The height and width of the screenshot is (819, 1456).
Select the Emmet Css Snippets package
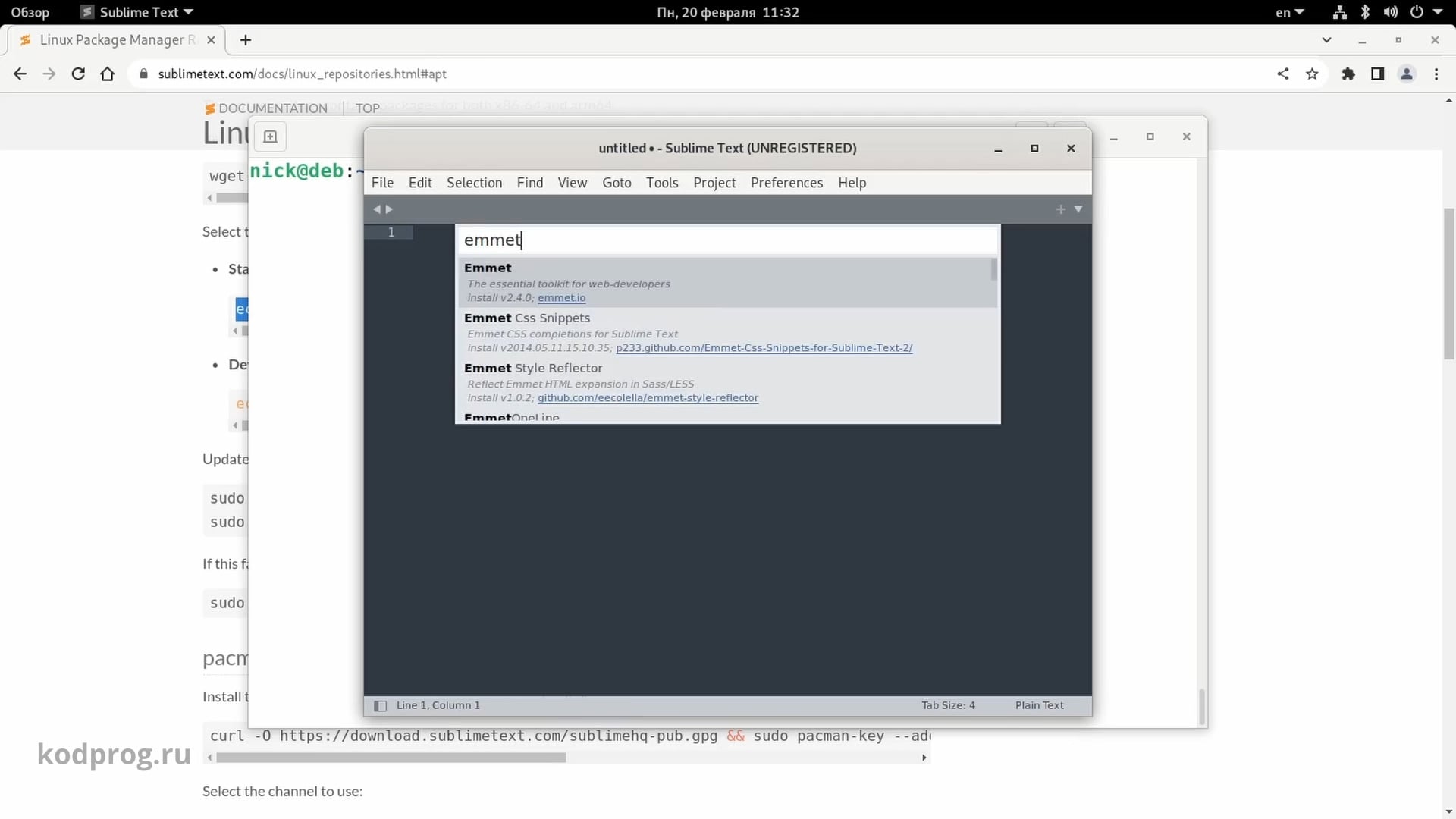(x=726, y=332)
